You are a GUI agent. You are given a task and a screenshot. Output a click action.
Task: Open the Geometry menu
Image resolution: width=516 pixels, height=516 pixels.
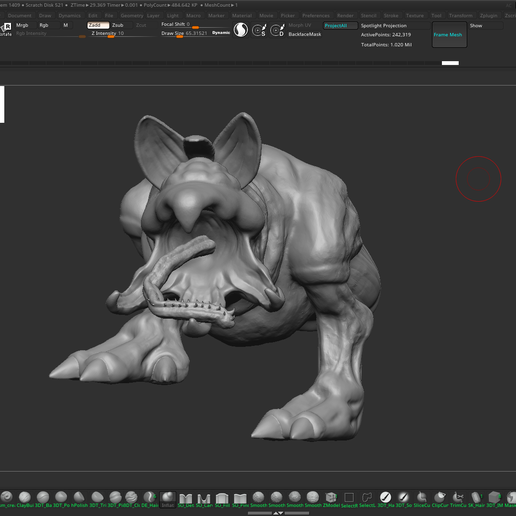(x=132, y=16)
